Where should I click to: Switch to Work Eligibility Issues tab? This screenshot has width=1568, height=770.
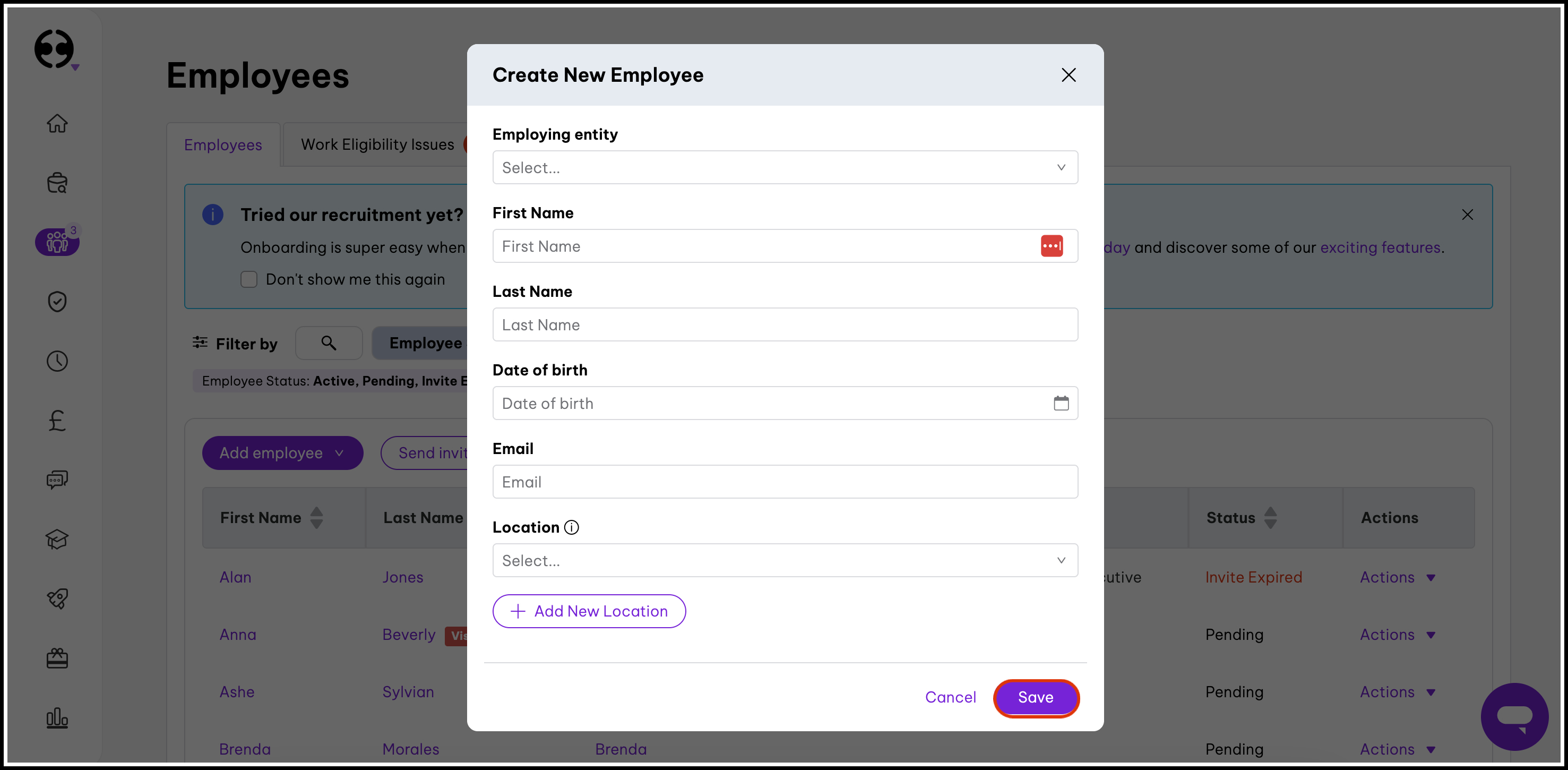point(377,145)
